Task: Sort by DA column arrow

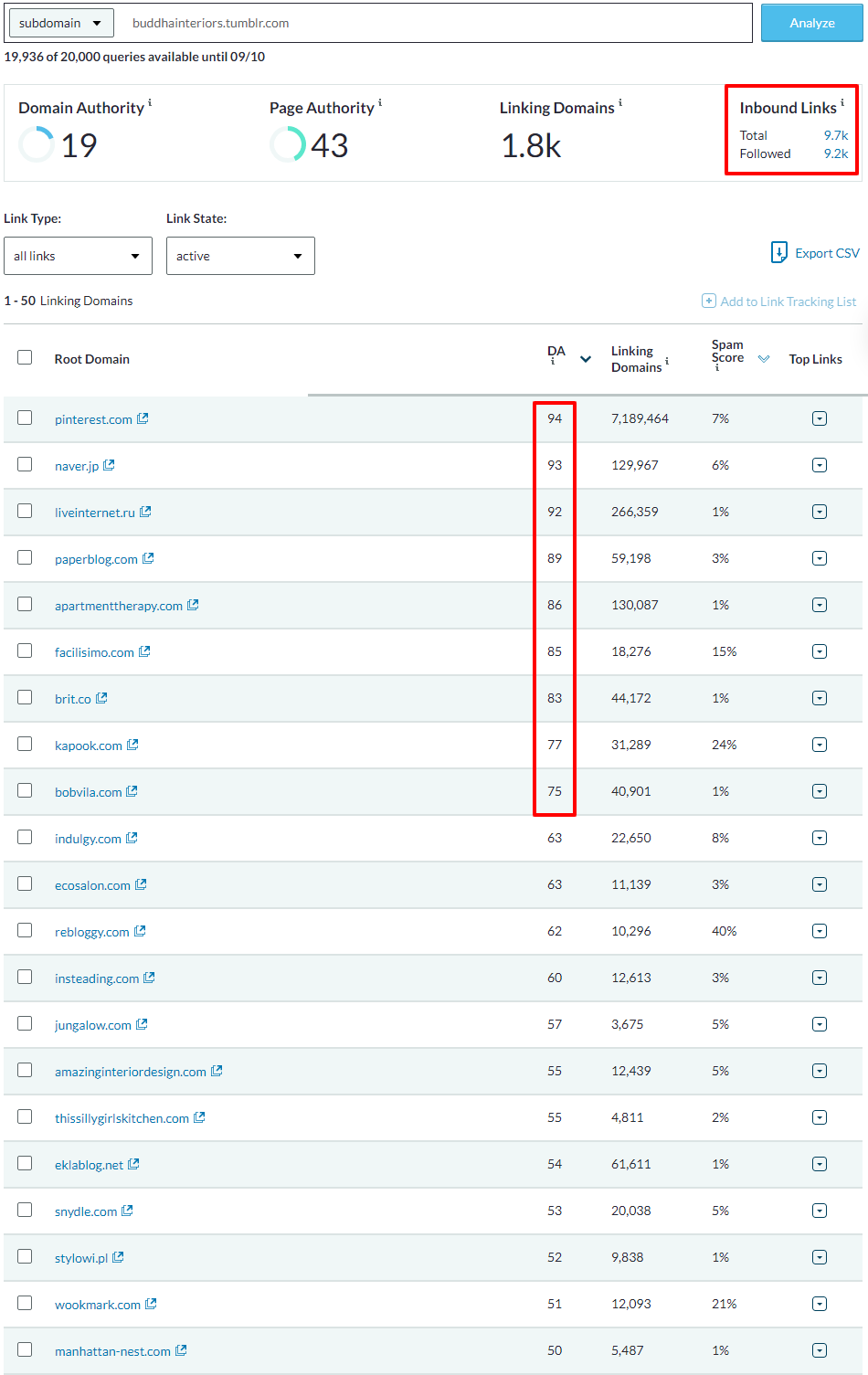Action: [x=586, y=359]
